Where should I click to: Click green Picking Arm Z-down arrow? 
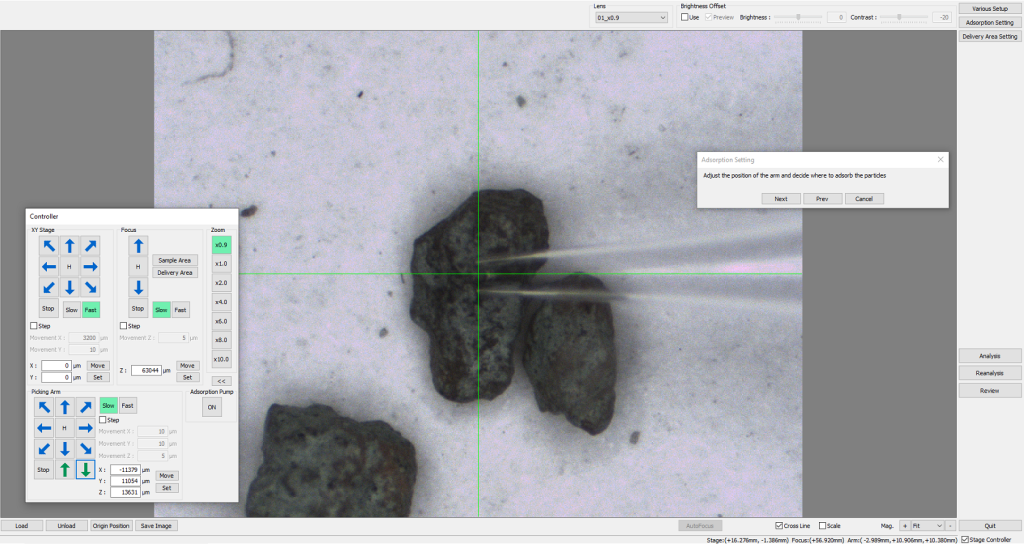tap(86, 469)
